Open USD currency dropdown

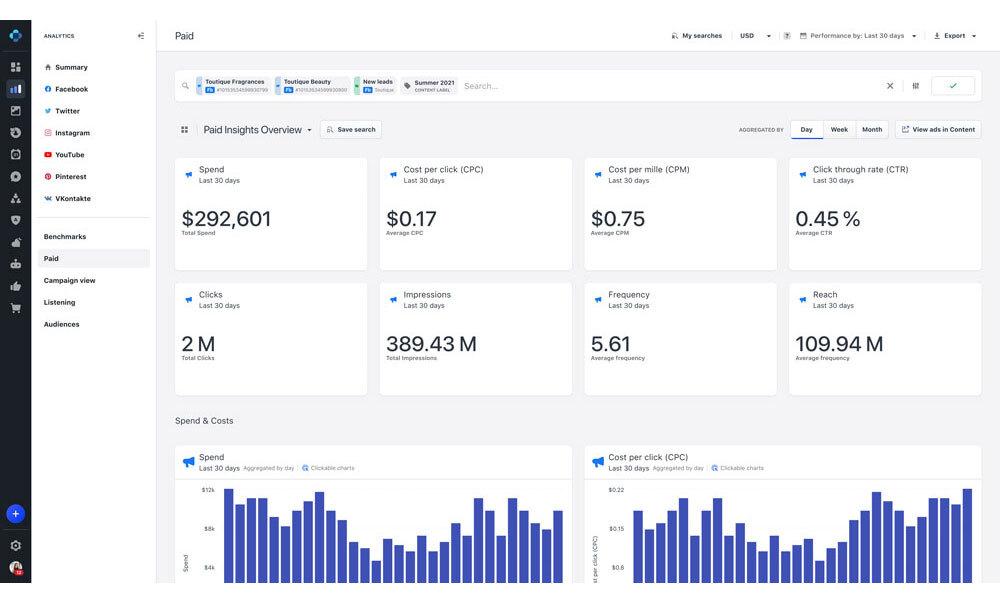click(755, 36)
